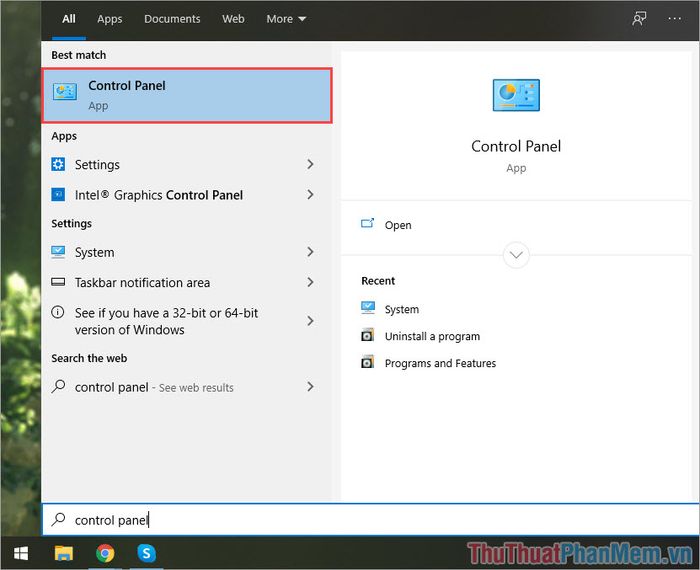Expand the 32-bit or 64-bit result chevron
The width and height of the screenshot is (700, 570).
click(x=310, y=321)
